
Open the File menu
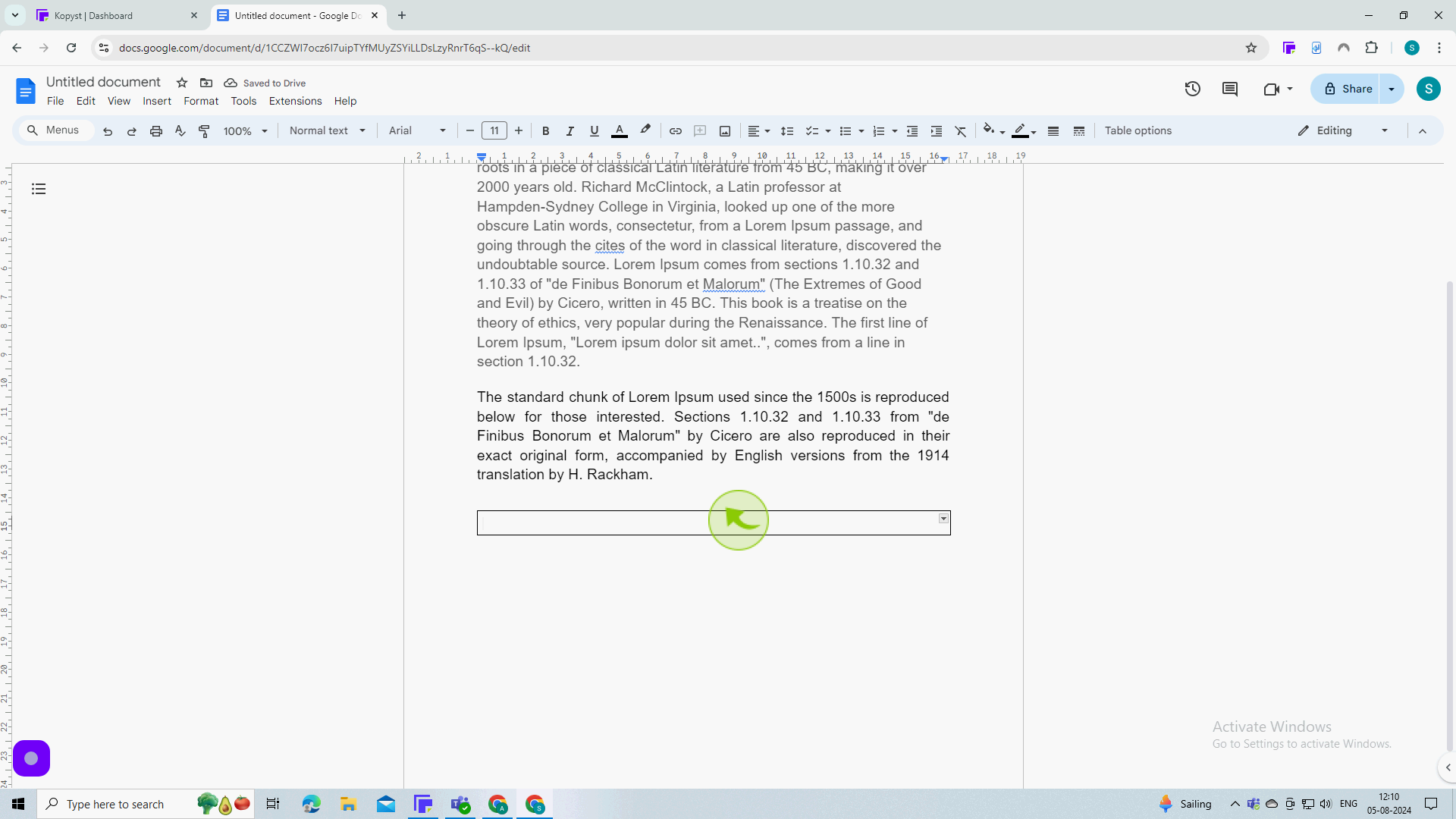coord(55,101)
